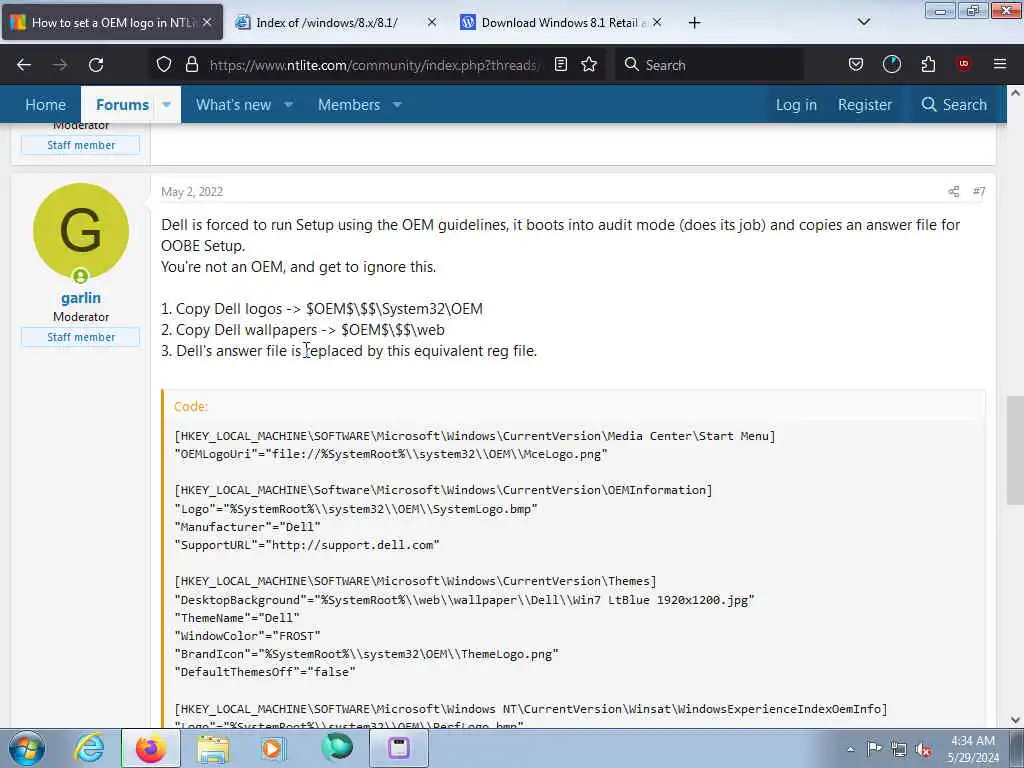View site security padlock info
The image size is (1024, 768).
191,65
